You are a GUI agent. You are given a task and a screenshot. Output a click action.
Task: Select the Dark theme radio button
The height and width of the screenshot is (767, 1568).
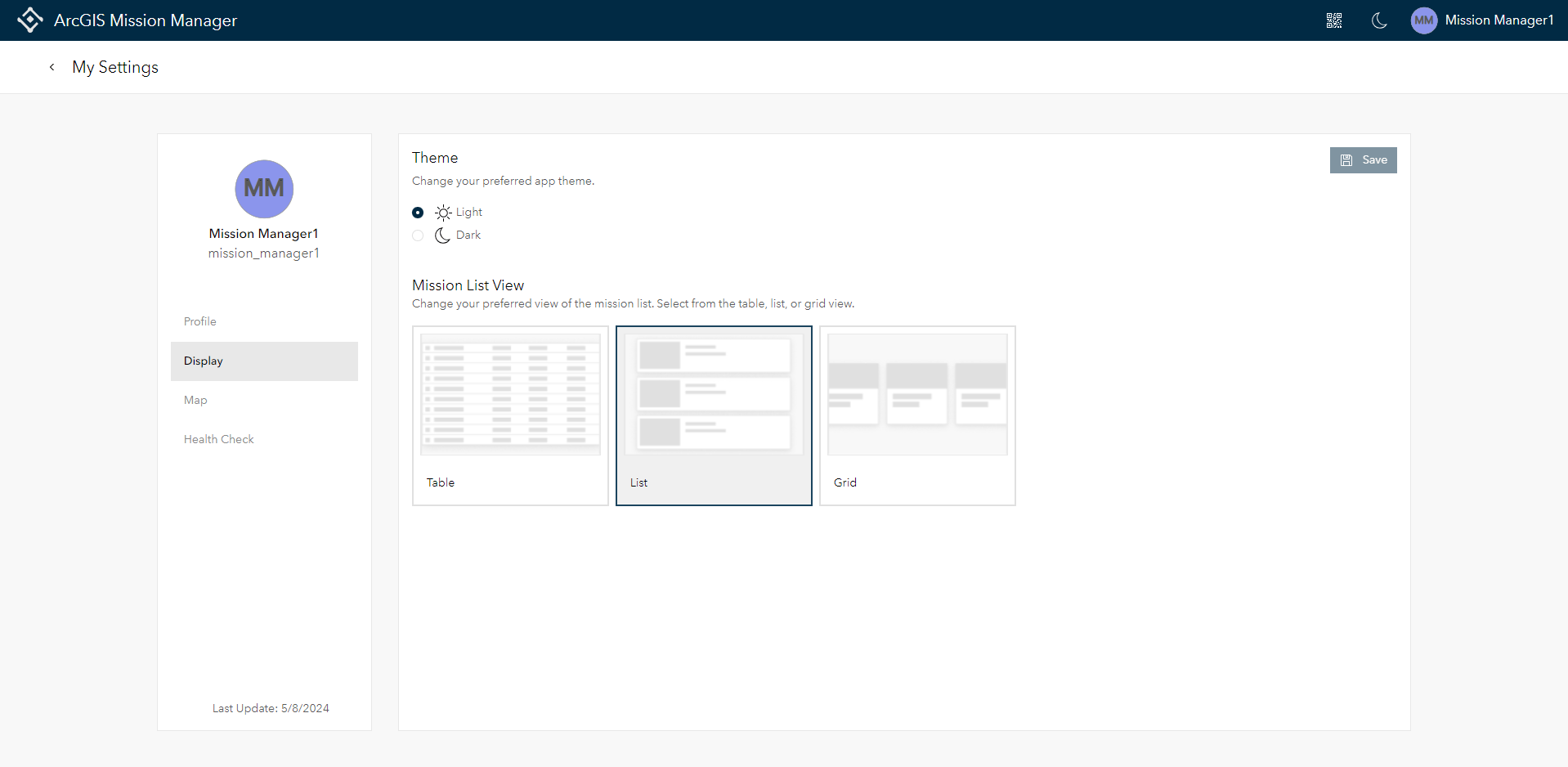tap(418, 235)
